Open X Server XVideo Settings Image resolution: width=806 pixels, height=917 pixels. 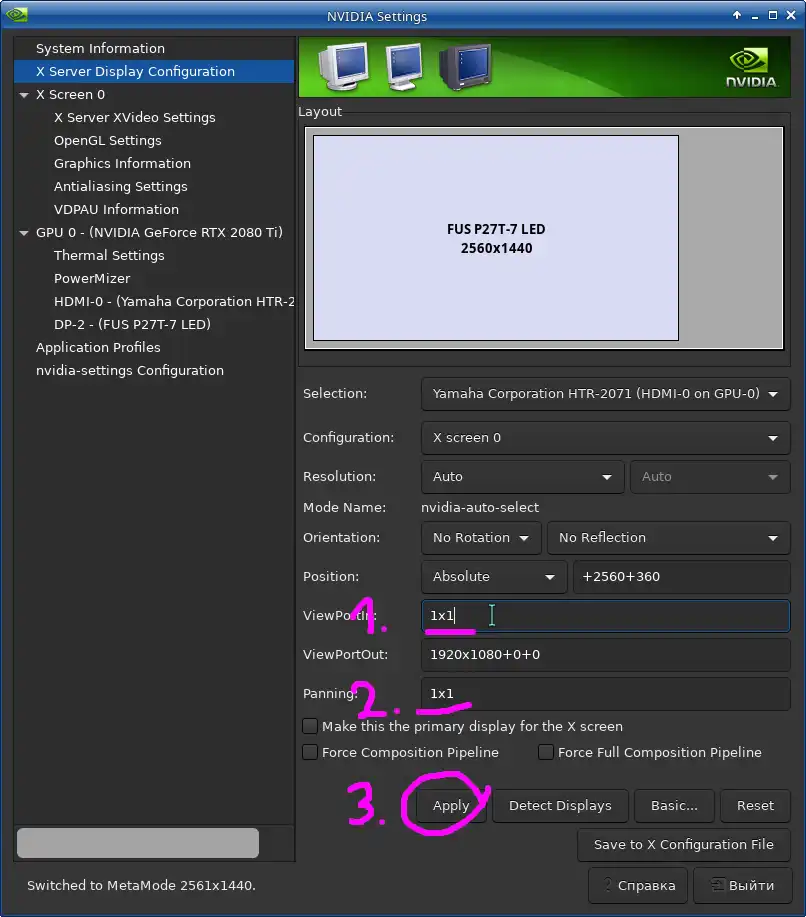(x=135, y=118)
